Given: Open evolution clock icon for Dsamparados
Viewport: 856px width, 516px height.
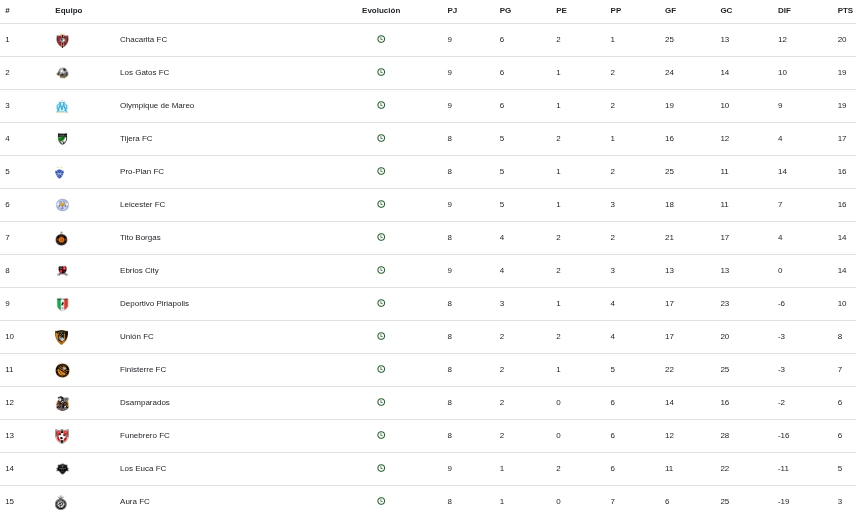Looking at the screenshot, I should (381, 402).
